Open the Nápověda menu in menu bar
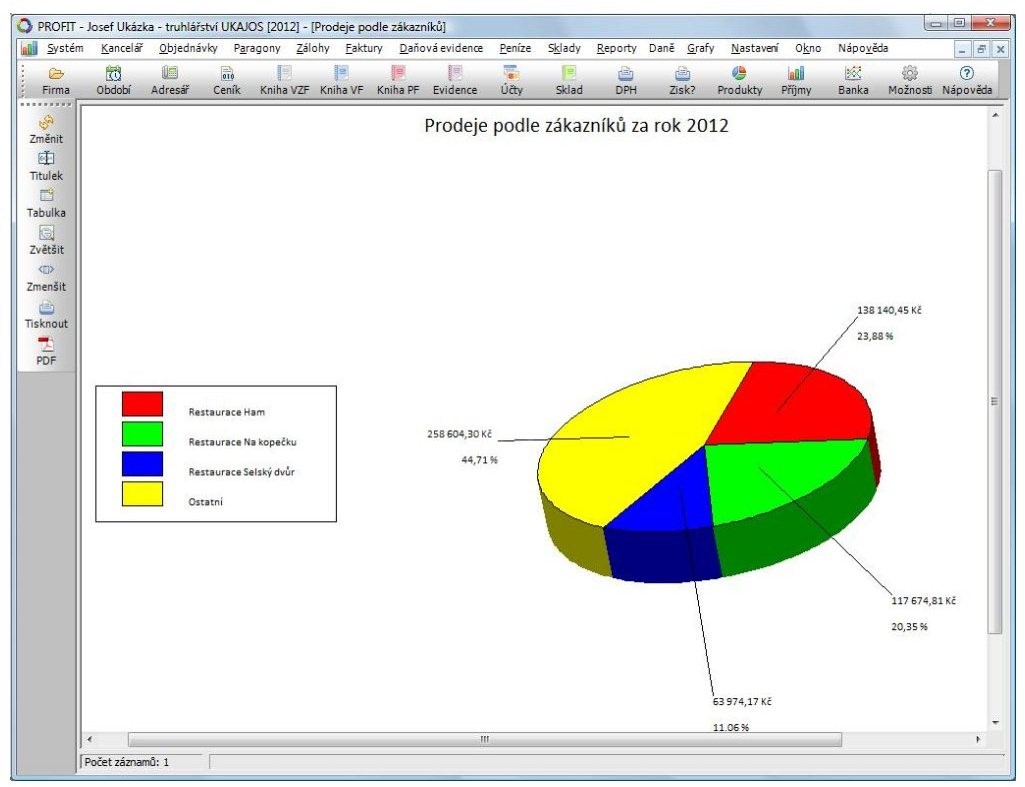The height and width of the screenshot is (787, 1025). [x=863, y=48]
